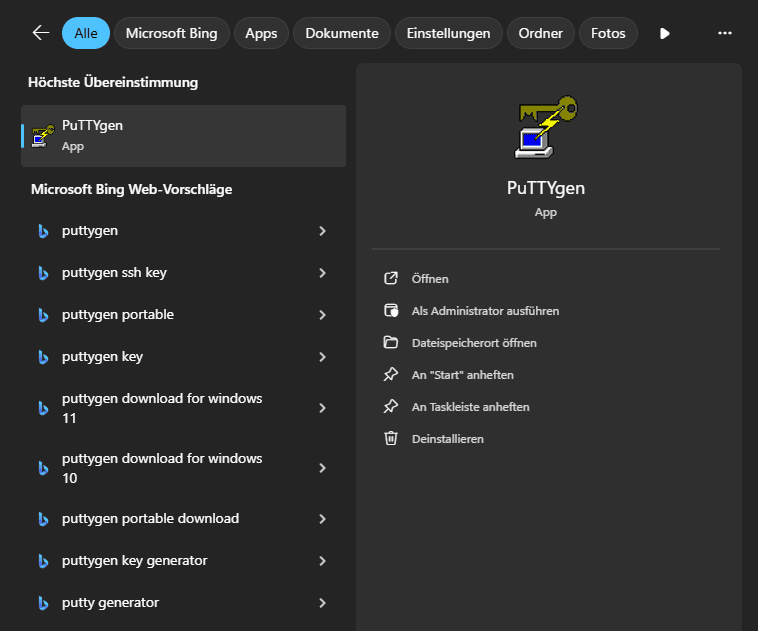Open the three-dots options menu
The width and height of the screenshot is (758, 631).
[725, 33]
